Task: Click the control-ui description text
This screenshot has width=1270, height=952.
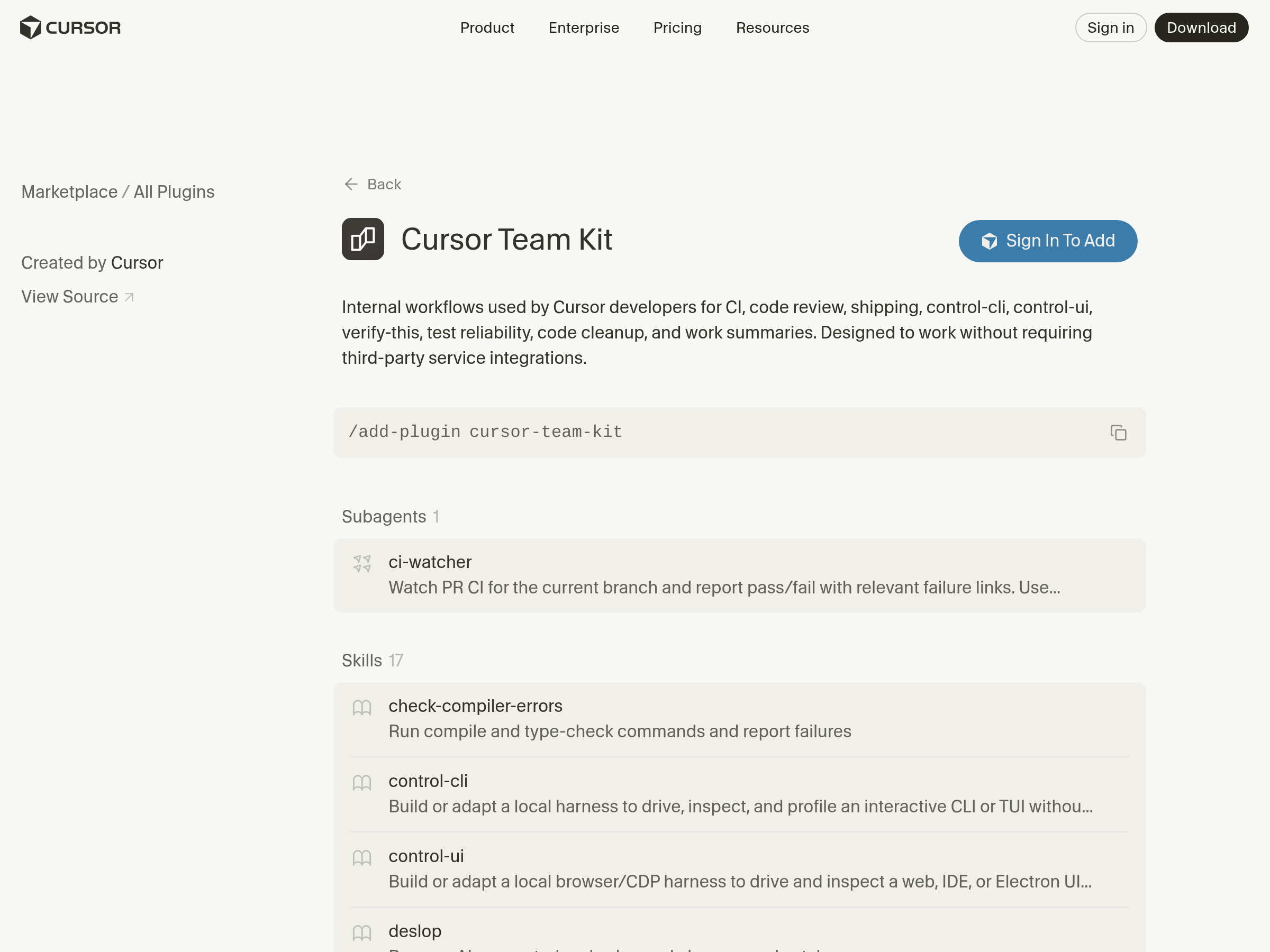Action: point(740,882)
